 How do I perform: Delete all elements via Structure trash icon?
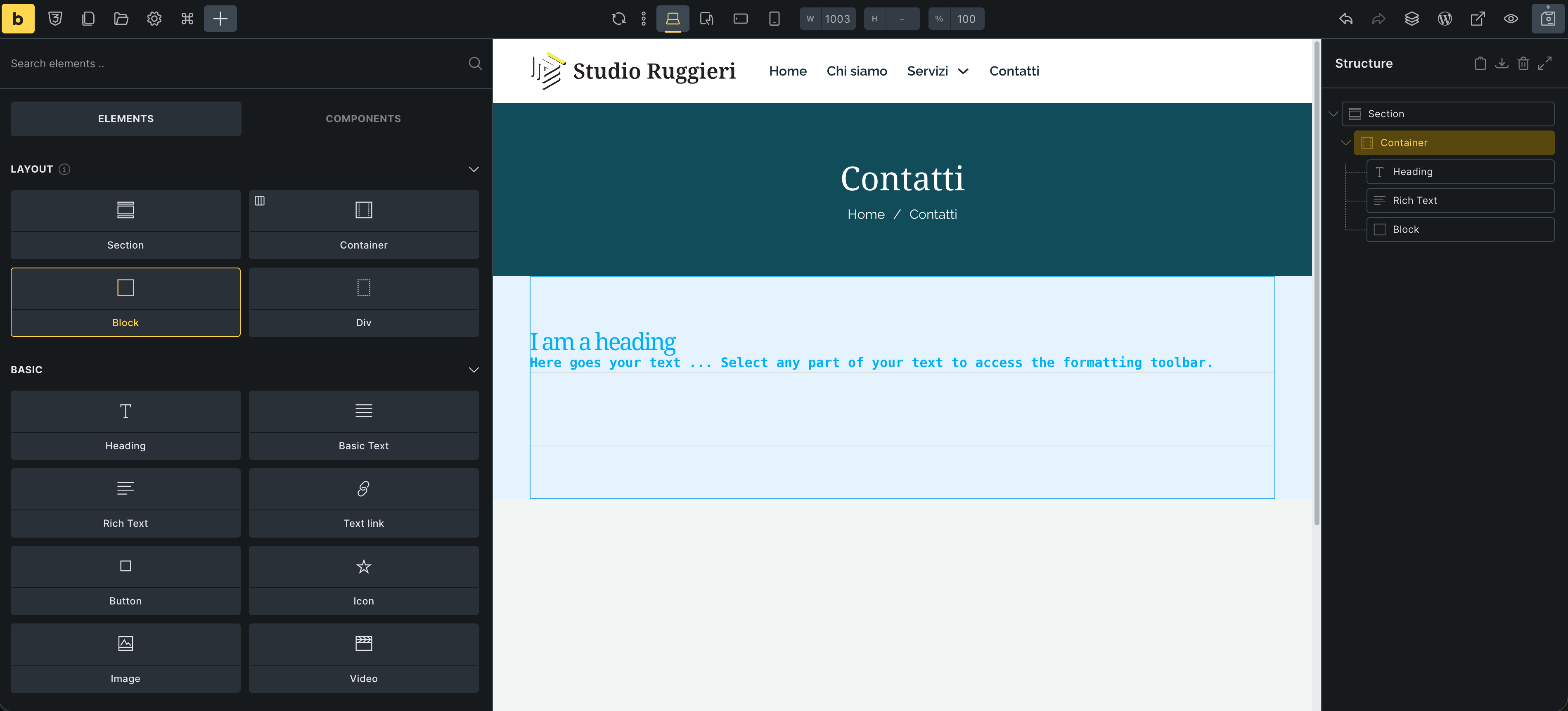1523,63
